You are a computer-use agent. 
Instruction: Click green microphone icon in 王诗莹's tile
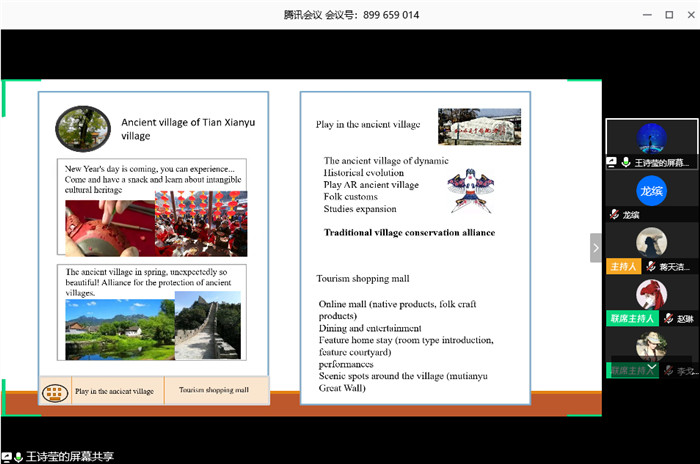(x=625, y=162)
